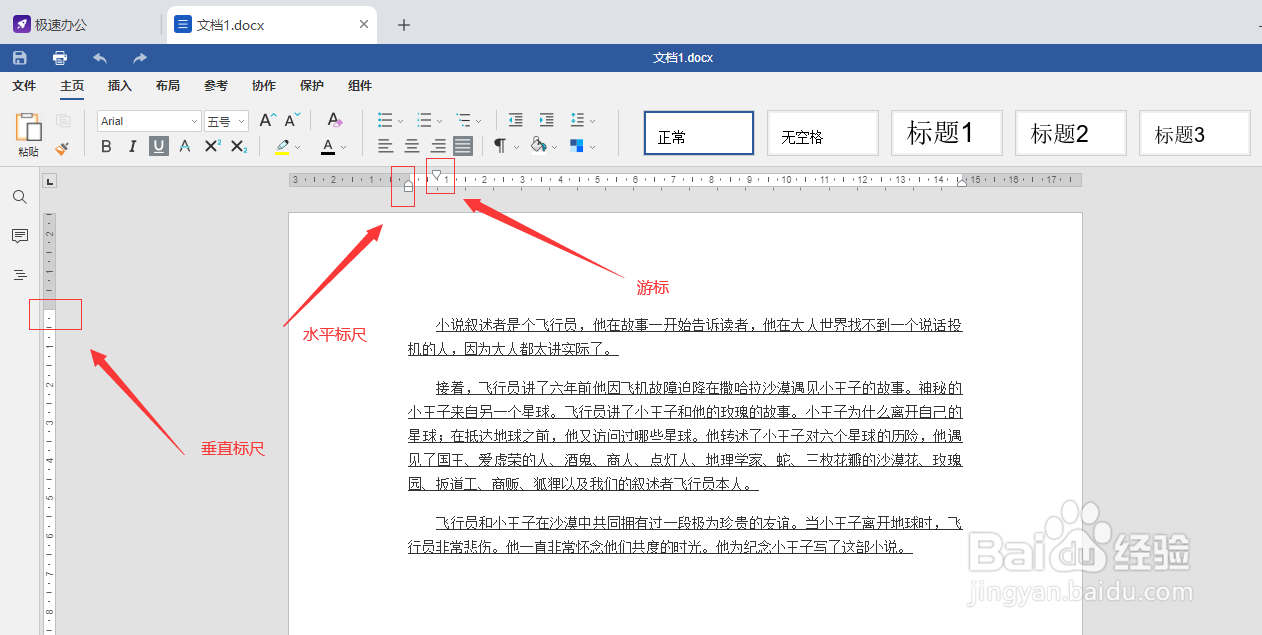
Task: Toggle Strikethrough formatting
Action: point(184,147)
